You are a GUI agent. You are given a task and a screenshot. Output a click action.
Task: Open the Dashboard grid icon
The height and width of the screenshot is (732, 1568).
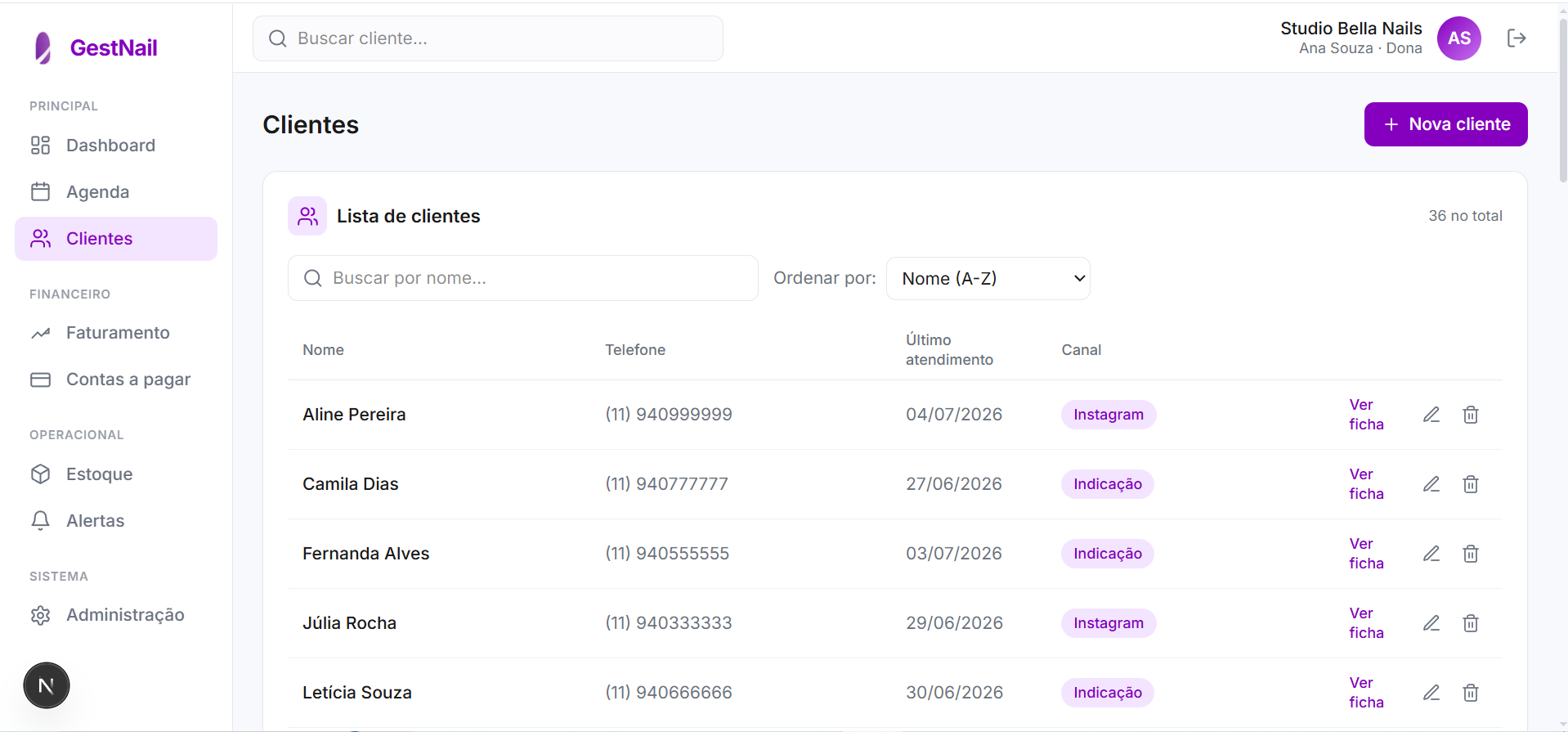[x=40, y=146]
